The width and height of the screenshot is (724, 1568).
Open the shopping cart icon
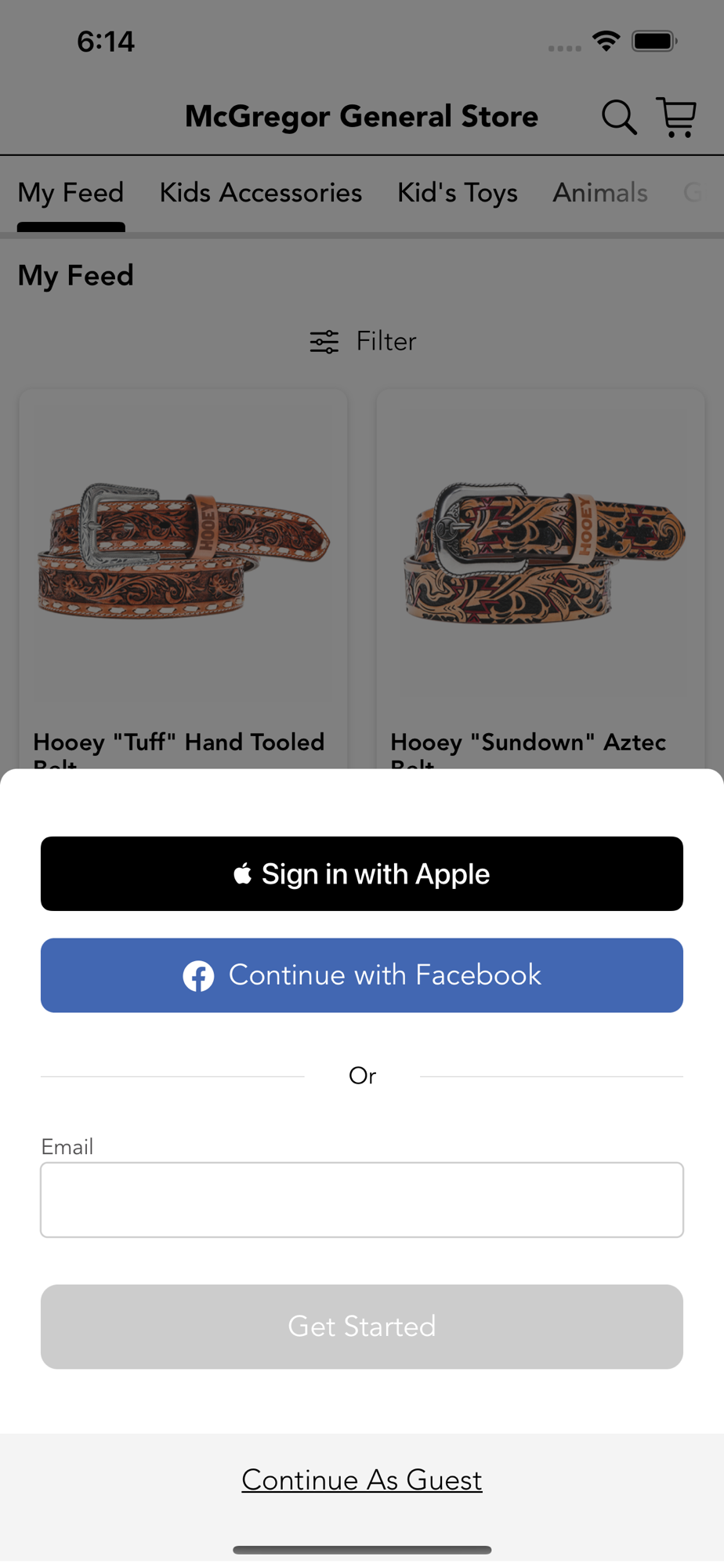coord(677,117)
